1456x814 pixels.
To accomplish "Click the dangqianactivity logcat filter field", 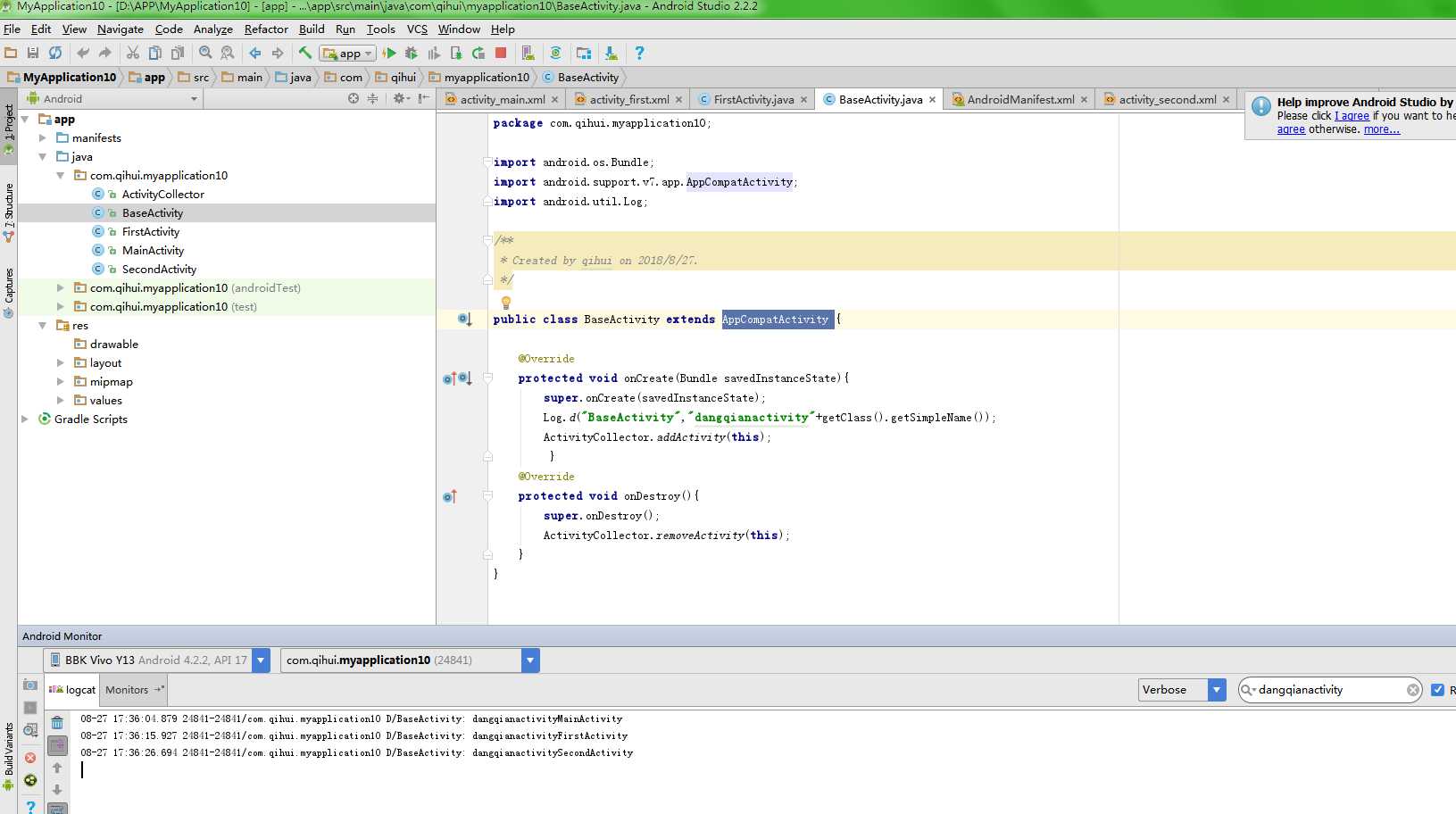I will click(1330, 690).
